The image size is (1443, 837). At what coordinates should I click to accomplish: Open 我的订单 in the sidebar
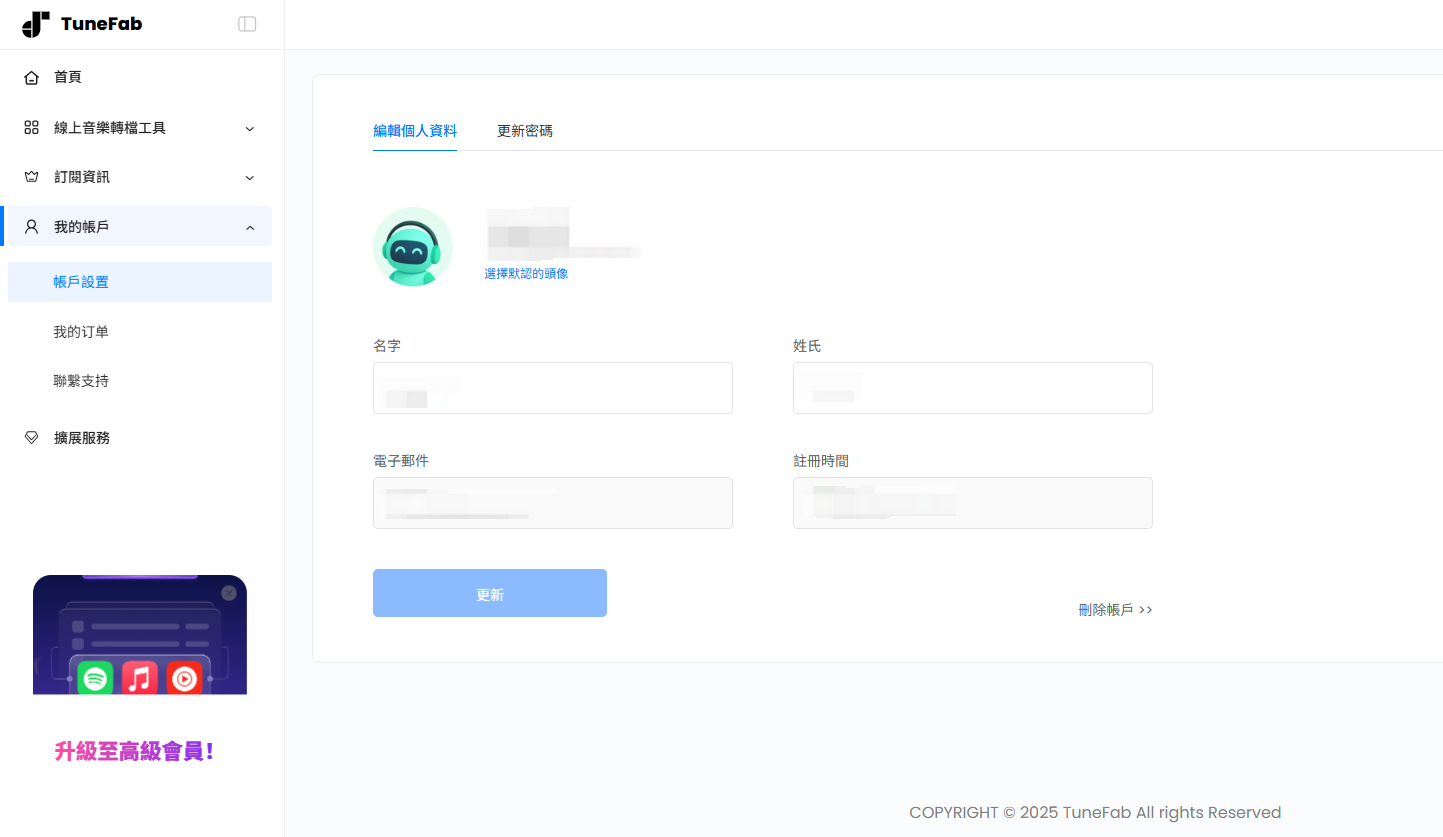[x=81, y=331]
